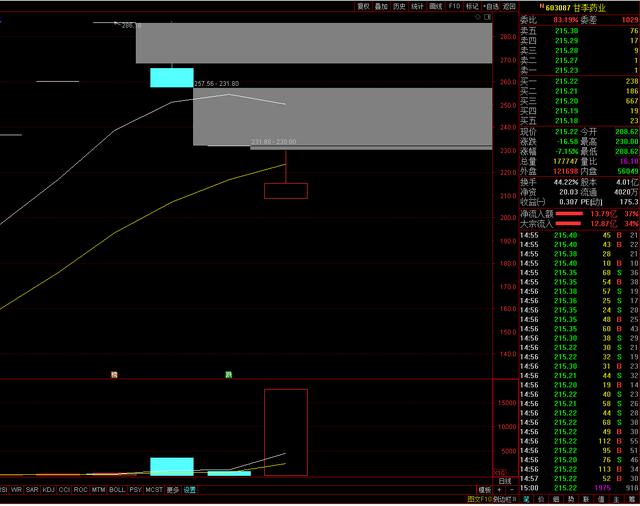Click the 委比 83.19% value

[x=566, y=20]
